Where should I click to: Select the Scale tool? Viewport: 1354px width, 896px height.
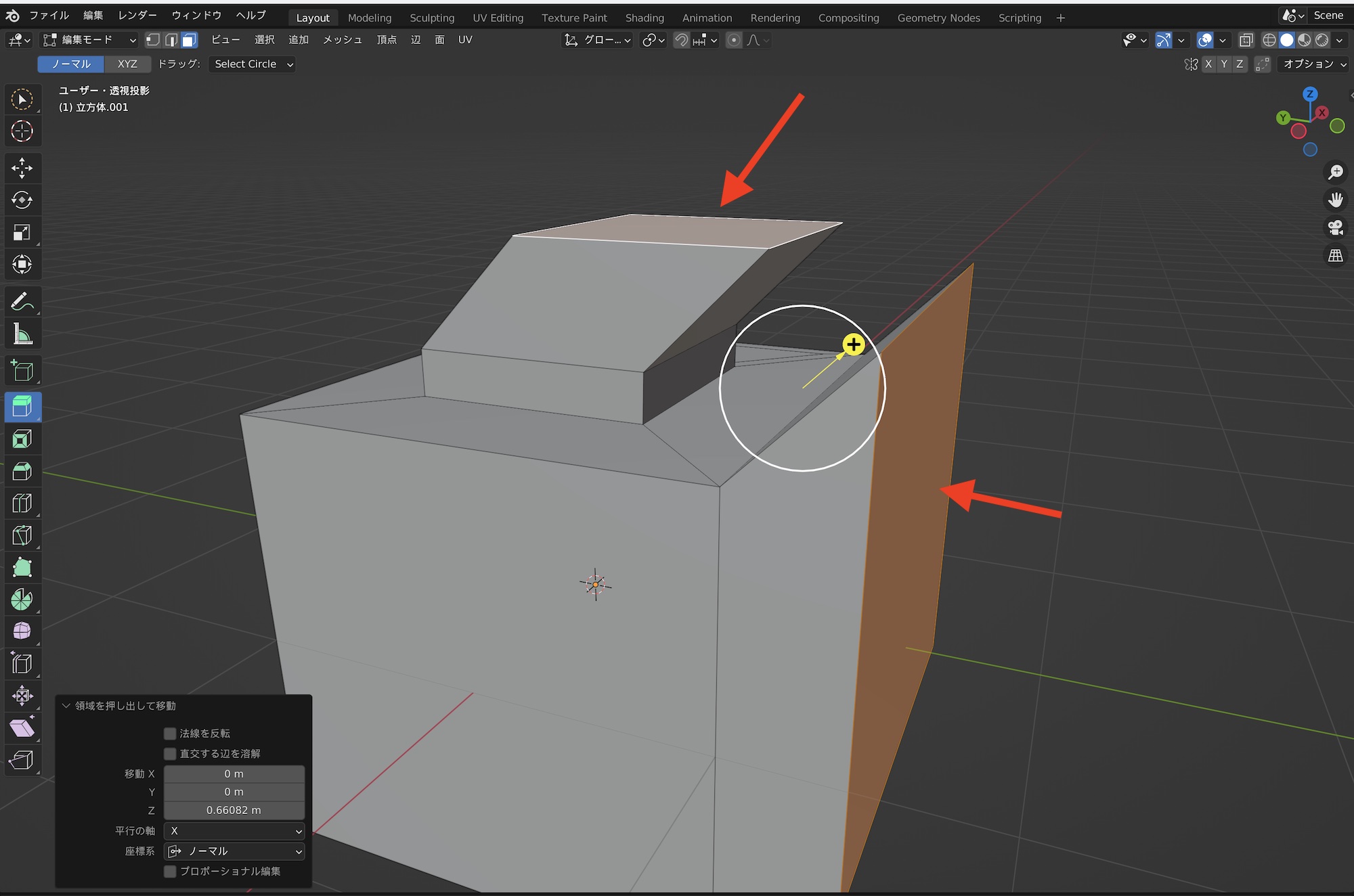[x=22, y=233]
